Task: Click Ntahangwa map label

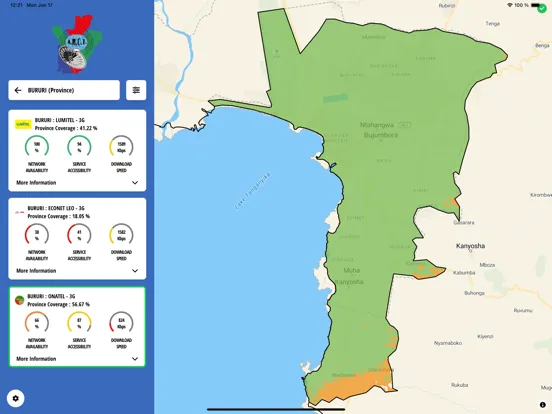Action: 377,125
